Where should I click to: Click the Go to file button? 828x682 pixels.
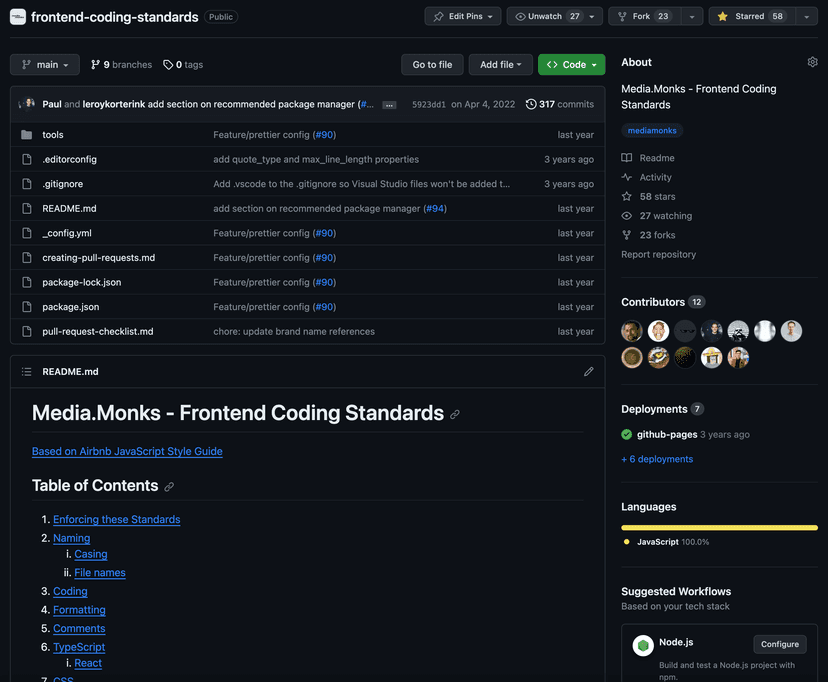pos(432,65)
